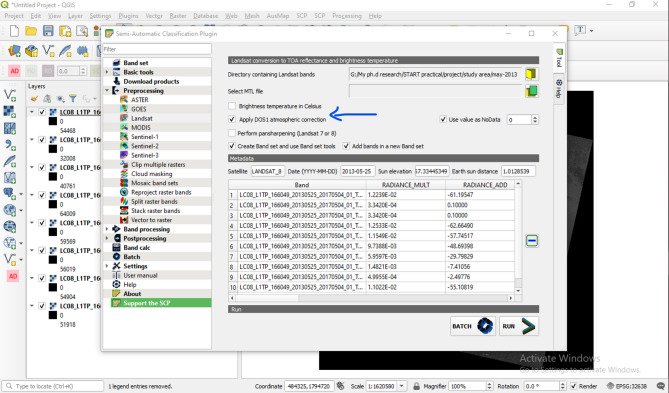Enable Brightness temperature in Celsius checkbox
This screenshot has height=393, width=669.
tap(232, 106)
